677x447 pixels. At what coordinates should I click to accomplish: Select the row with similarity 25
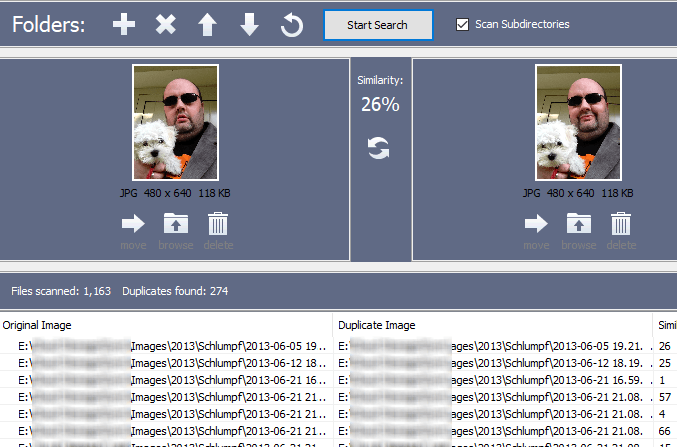(338, 363)
